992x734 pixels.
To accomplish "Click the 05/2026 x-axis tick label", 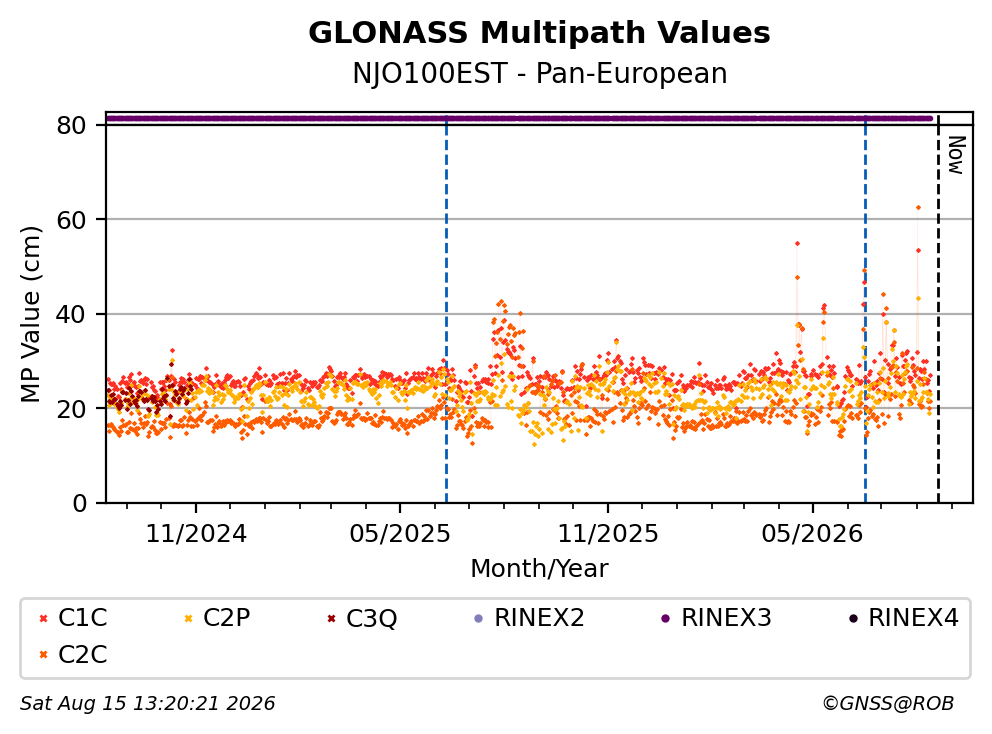I will pos(812,534).
